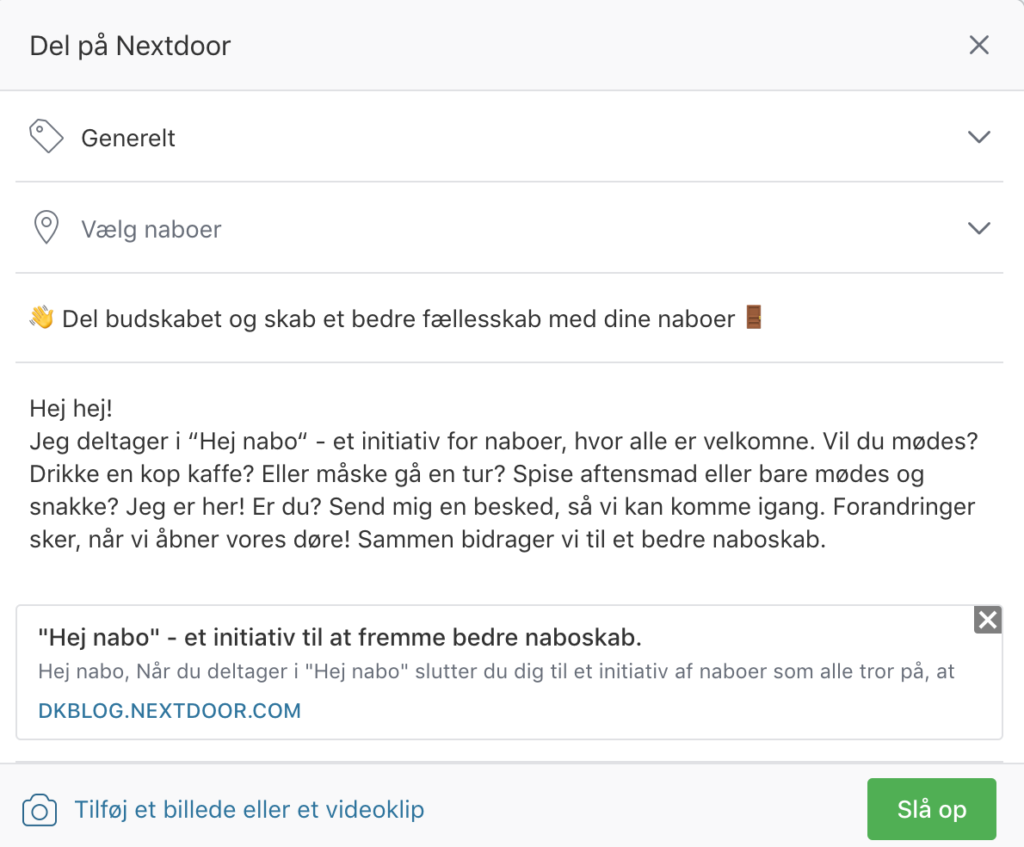This screenshot has width=1024, height=847.
Task: Click the Slå op button
Action: 931,809
